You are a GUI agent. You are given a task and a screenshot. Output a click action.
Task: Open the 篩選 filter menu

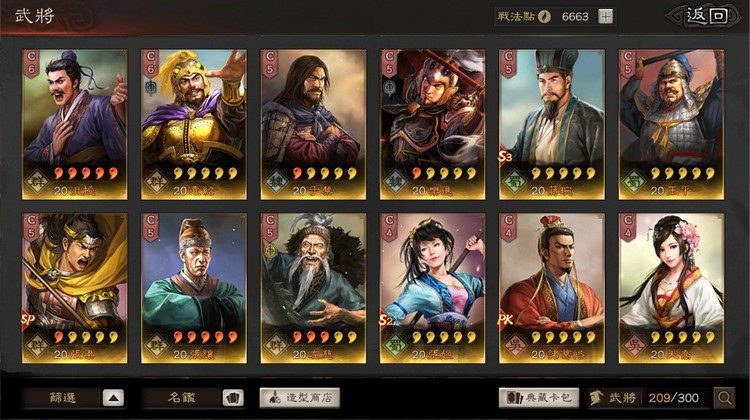click(x=62, y=398)
